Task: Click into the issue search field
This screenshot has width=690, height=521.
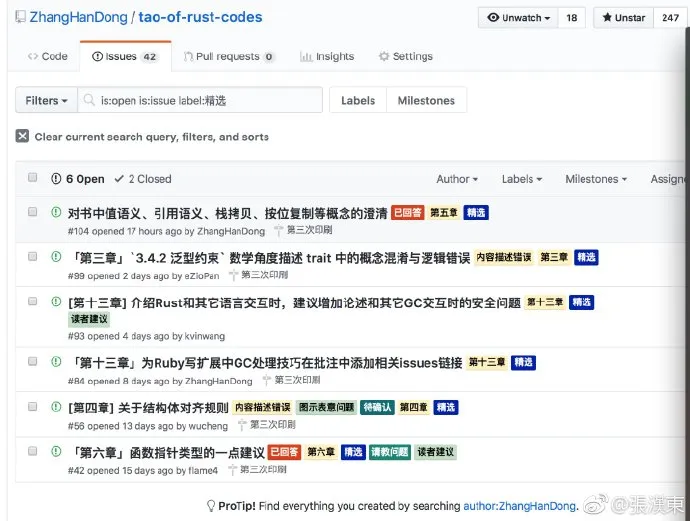Action: coord(200,100)
